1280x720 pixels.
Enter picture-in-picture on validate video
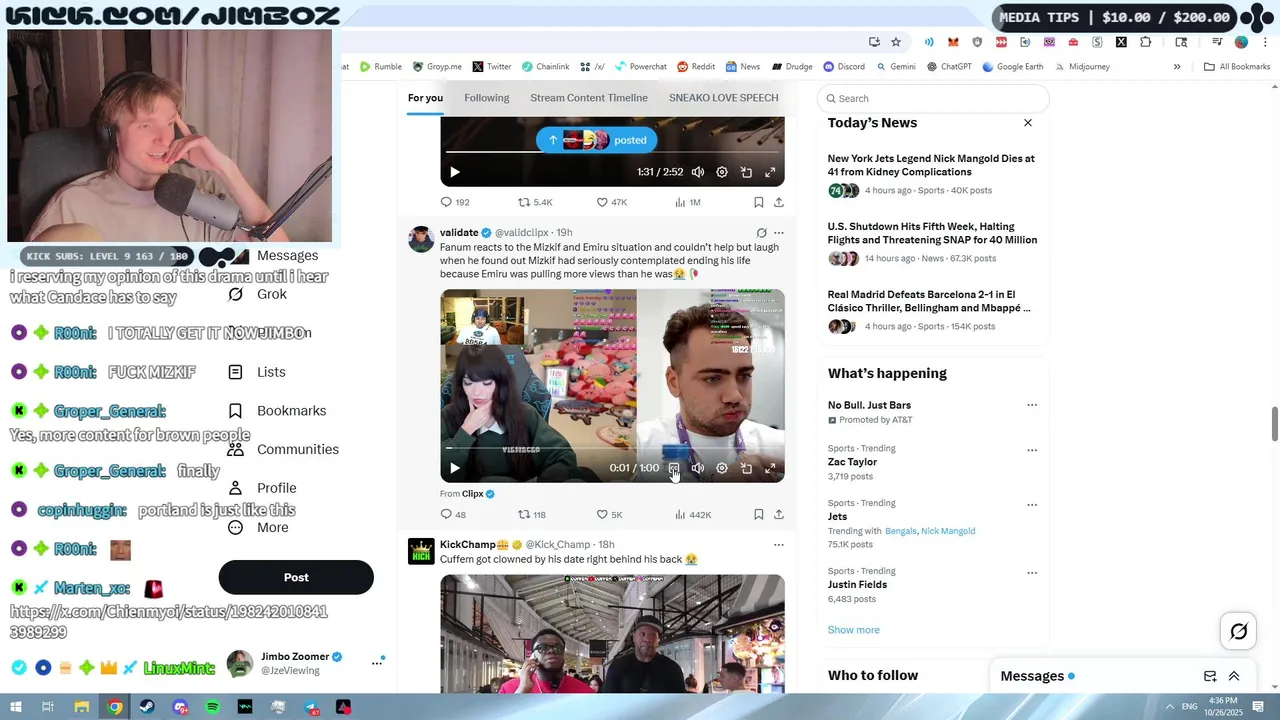[x=746, y=468]
